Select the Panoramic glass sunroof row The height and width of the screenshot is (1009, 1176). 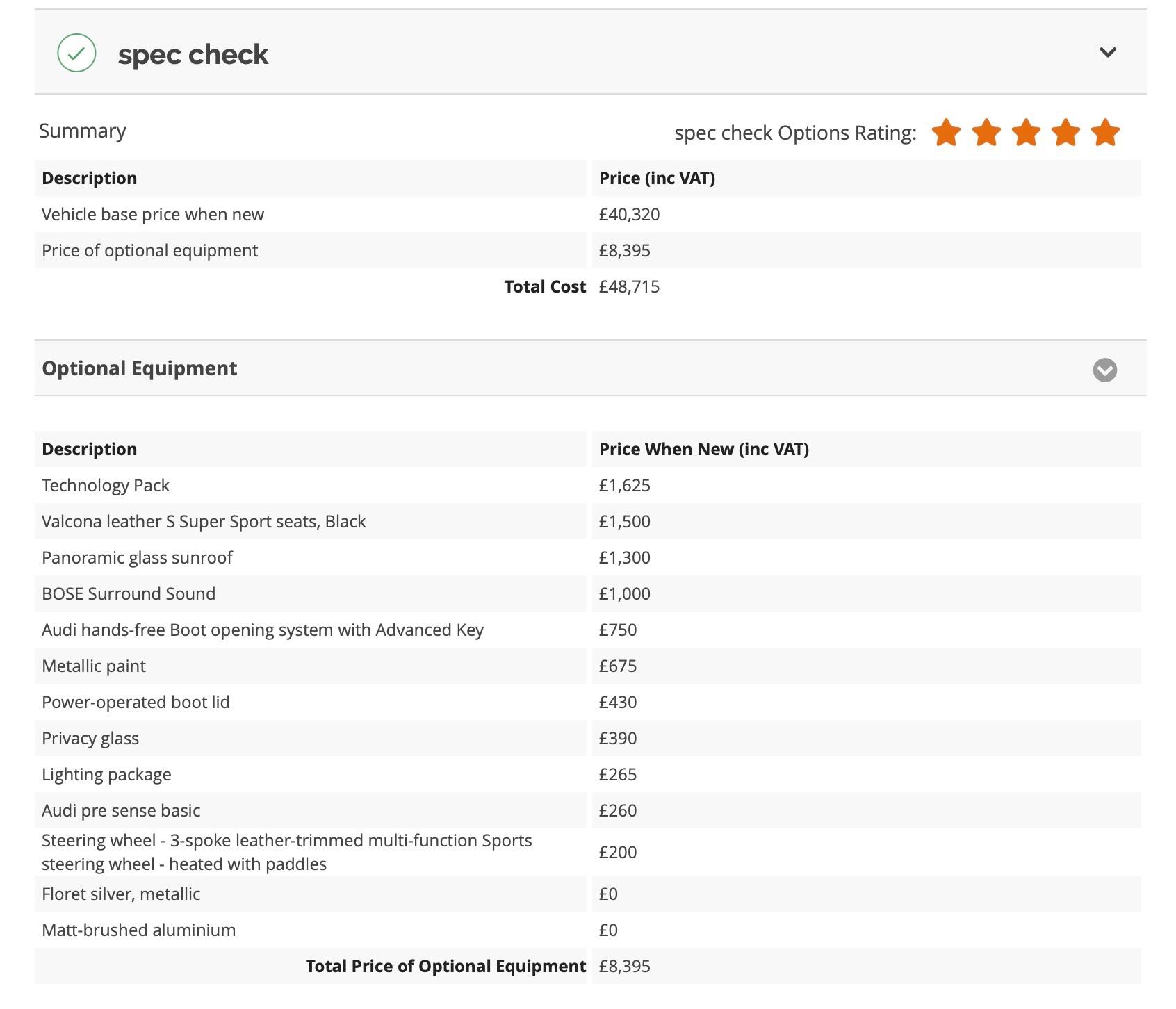click(588, 557)
